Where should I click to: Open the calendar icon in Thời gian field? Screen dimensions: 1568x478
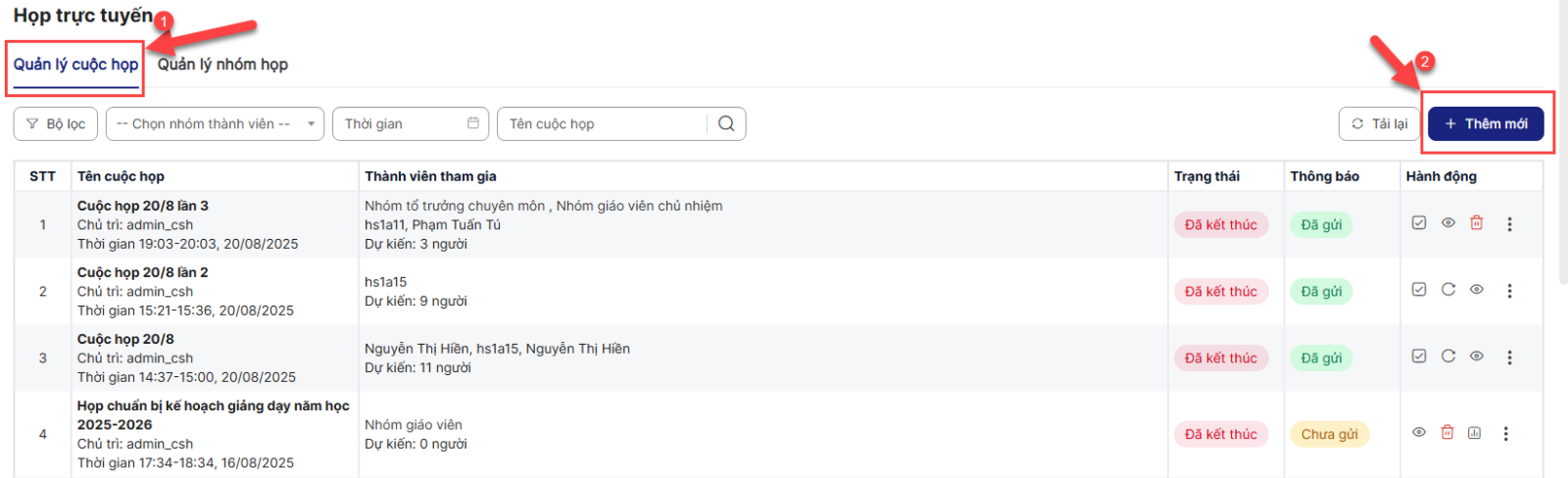coord(473,123)
